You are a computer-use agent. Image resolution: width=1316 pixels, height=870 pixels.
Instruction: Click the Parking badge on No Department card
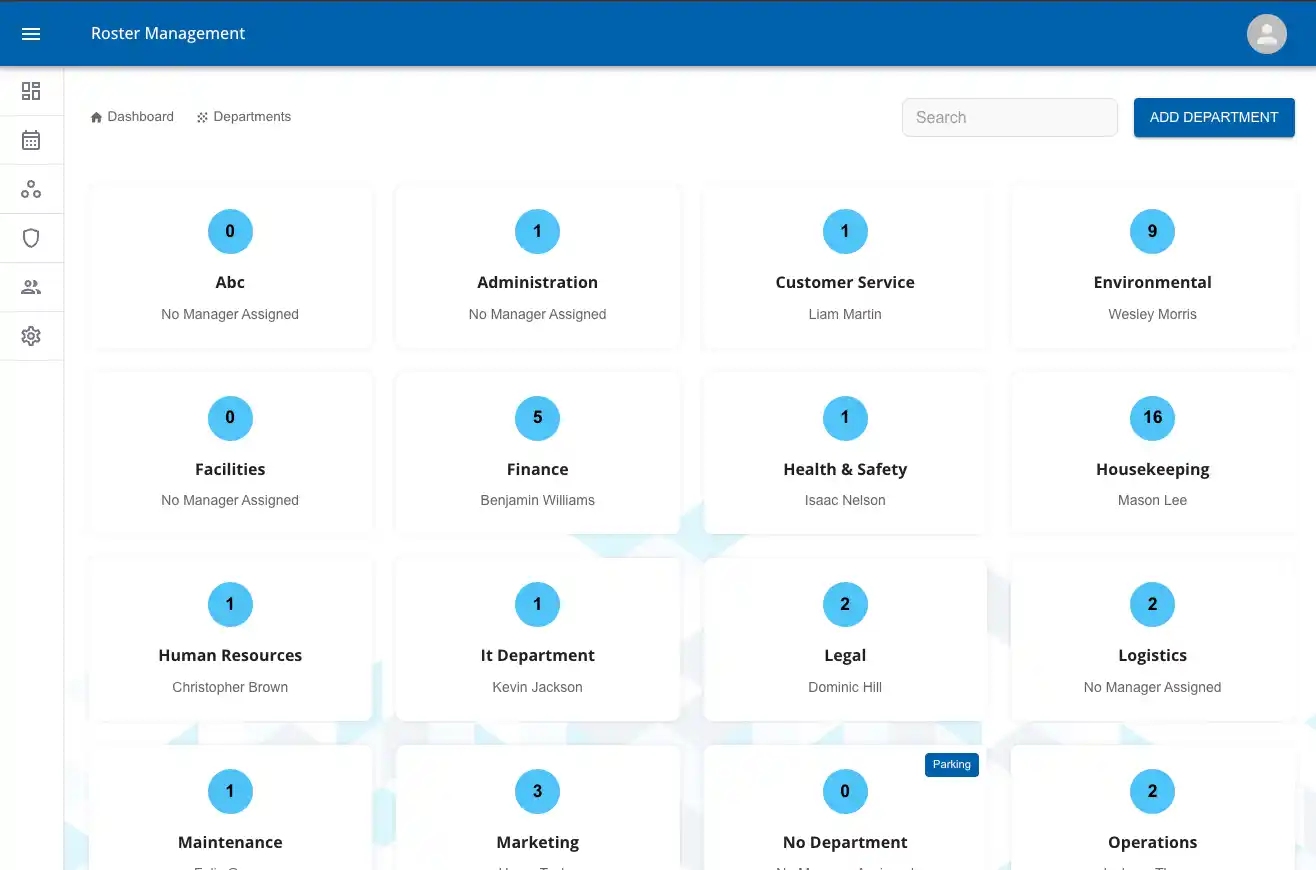951,764
